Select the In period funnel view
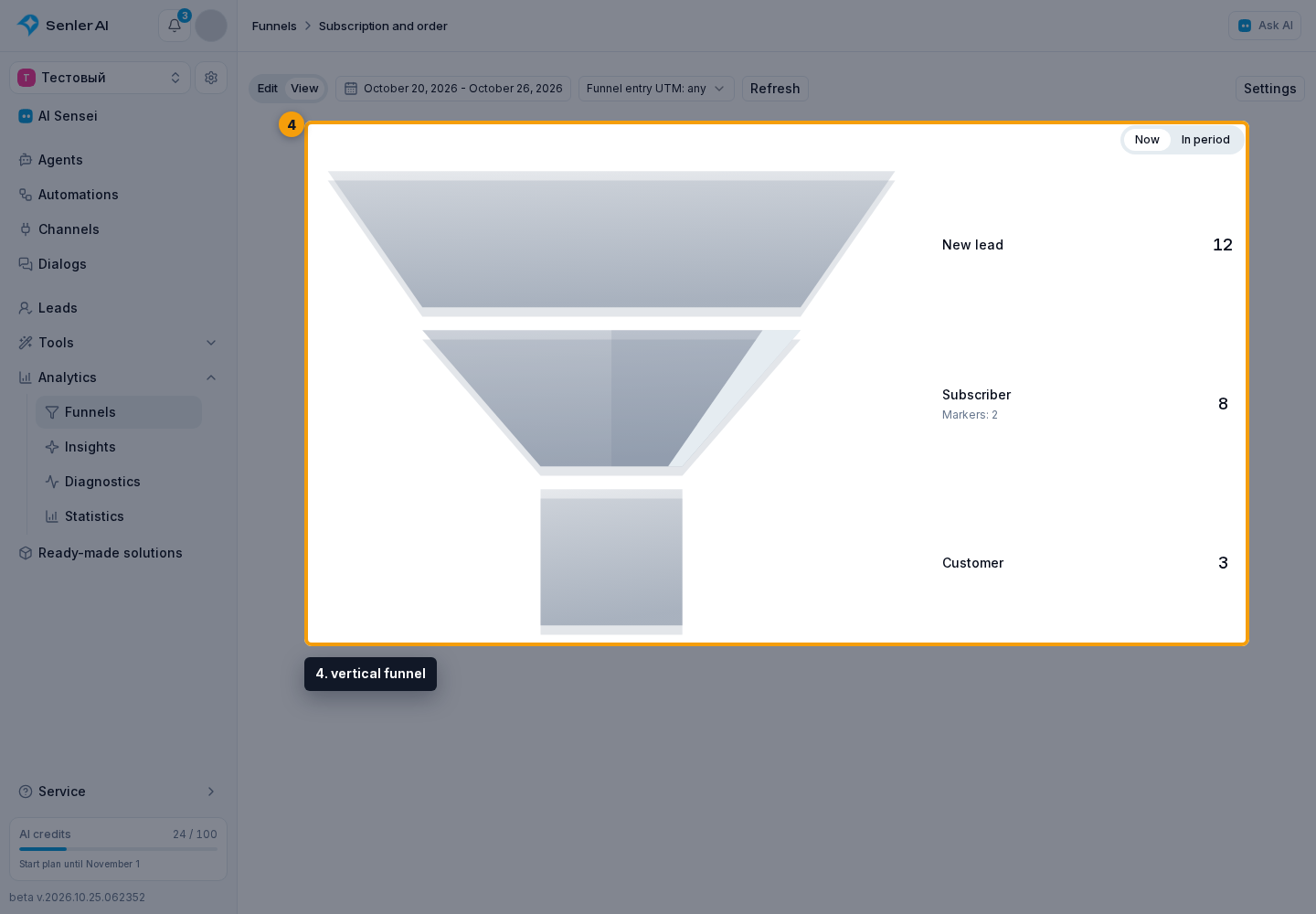The width and height of the screenshot is (1316, 914). (1205, 140)
